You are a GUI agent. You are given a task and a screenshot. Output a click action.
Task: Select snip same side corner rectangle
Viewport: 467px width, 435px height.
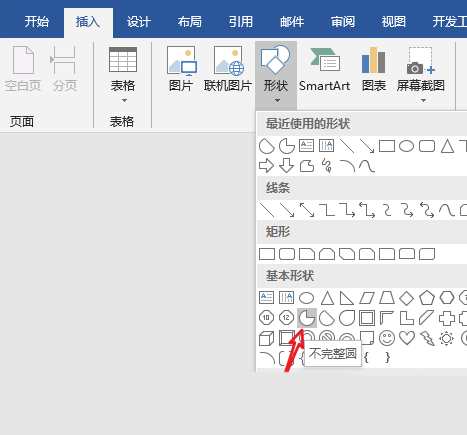327,254
